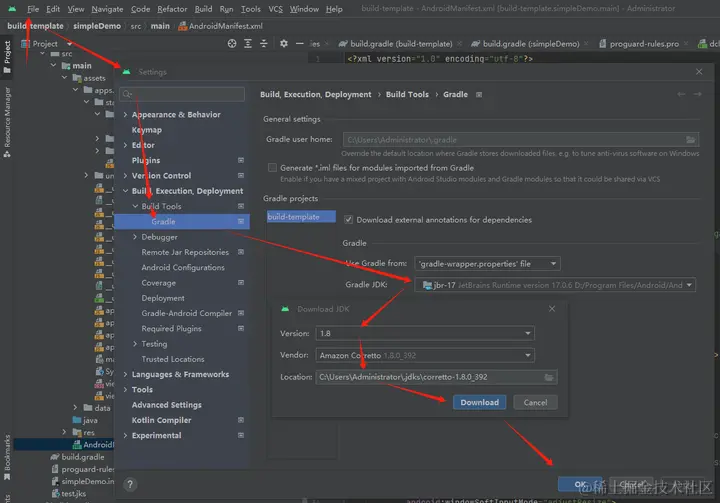Screen dimensions: 720x503
Task: Click project-level icon beside Plugins
Action: click(241, 160)
